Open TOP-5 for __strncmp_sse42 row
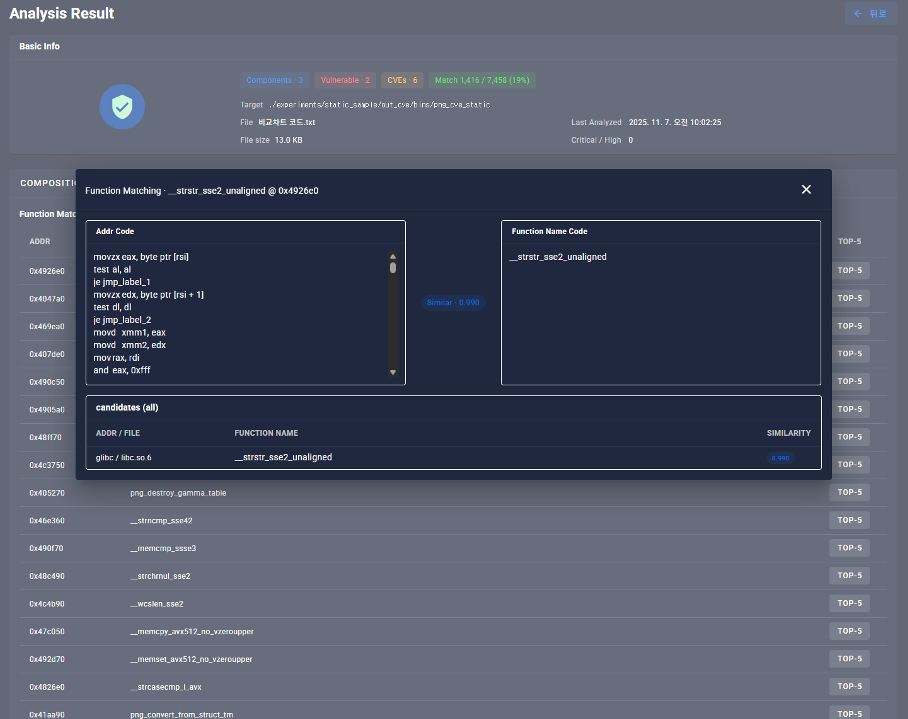The image size is (908, 719). click(x=849, y=520)
